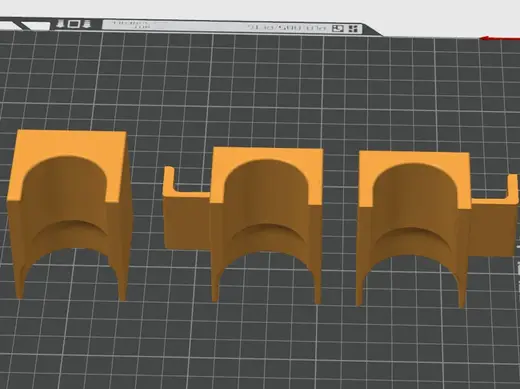This screenshot has width=520, height=389.
Task: Click the small icon right of the square icon
Action: [x=86, y=24]
